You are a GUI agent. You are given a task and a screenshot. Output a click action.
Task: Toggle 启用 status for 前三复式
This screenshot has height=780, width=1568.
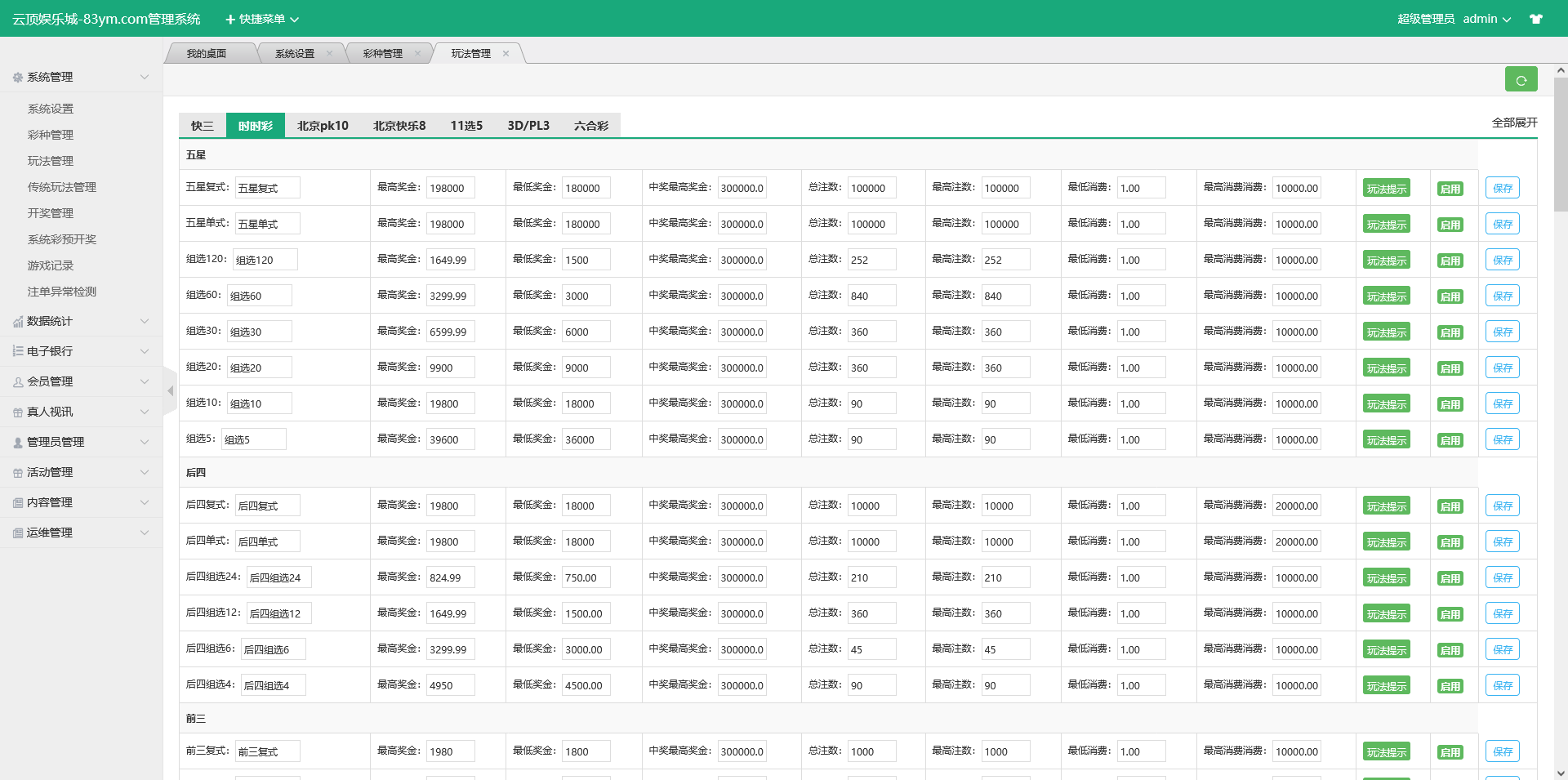click(x=1450, y=752)
